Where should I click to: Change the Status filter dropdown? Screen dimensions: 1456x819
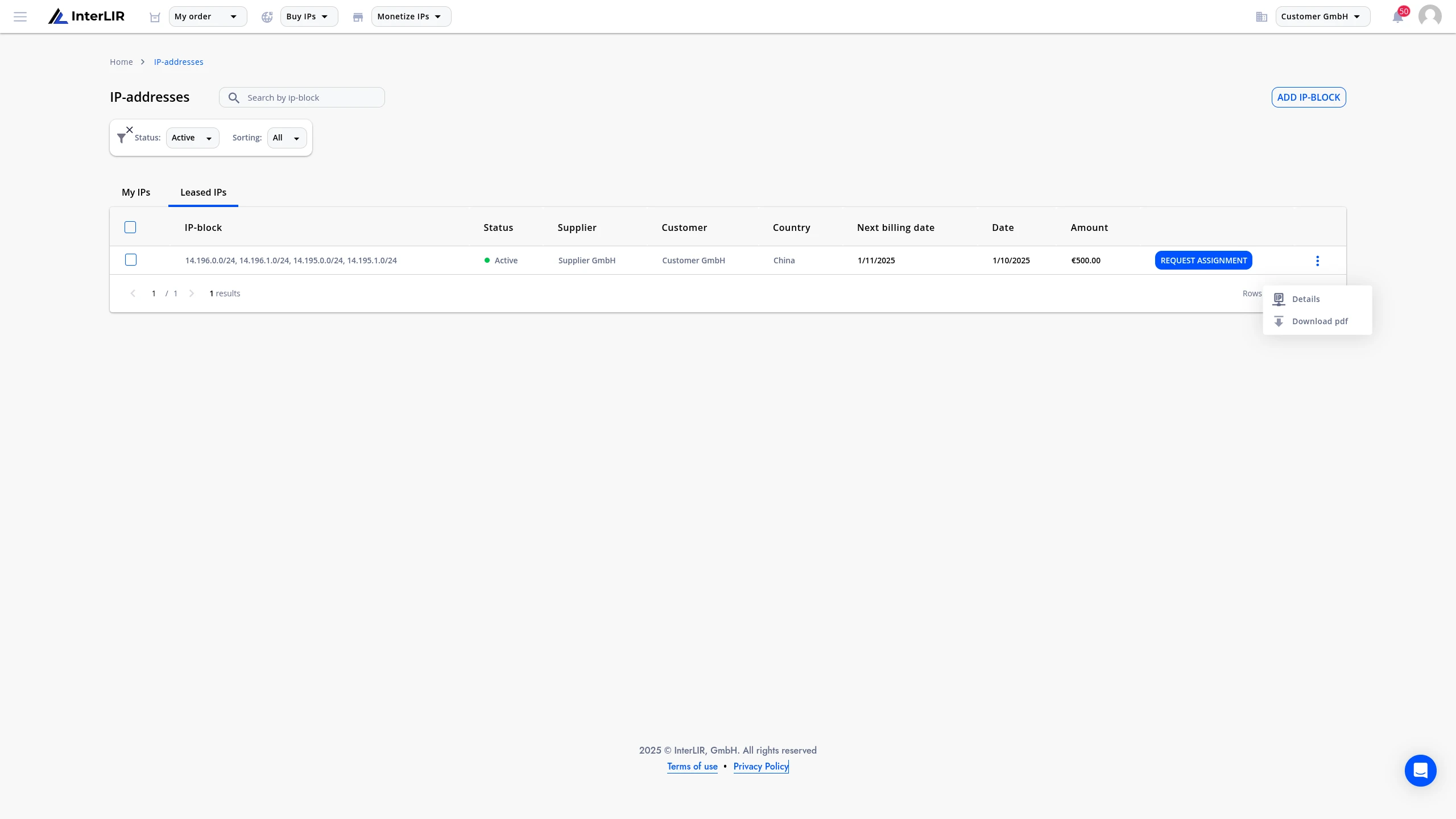tap(192, 138)
